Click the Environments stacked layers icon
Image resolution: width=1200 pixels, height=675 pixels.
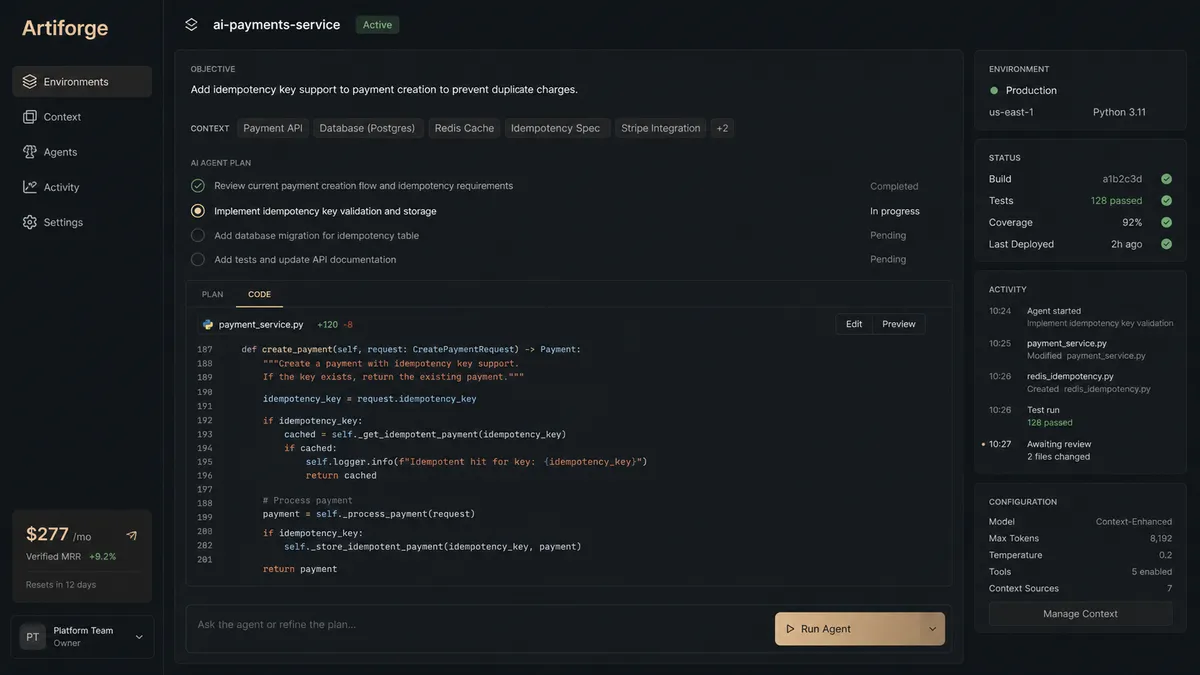30,82
